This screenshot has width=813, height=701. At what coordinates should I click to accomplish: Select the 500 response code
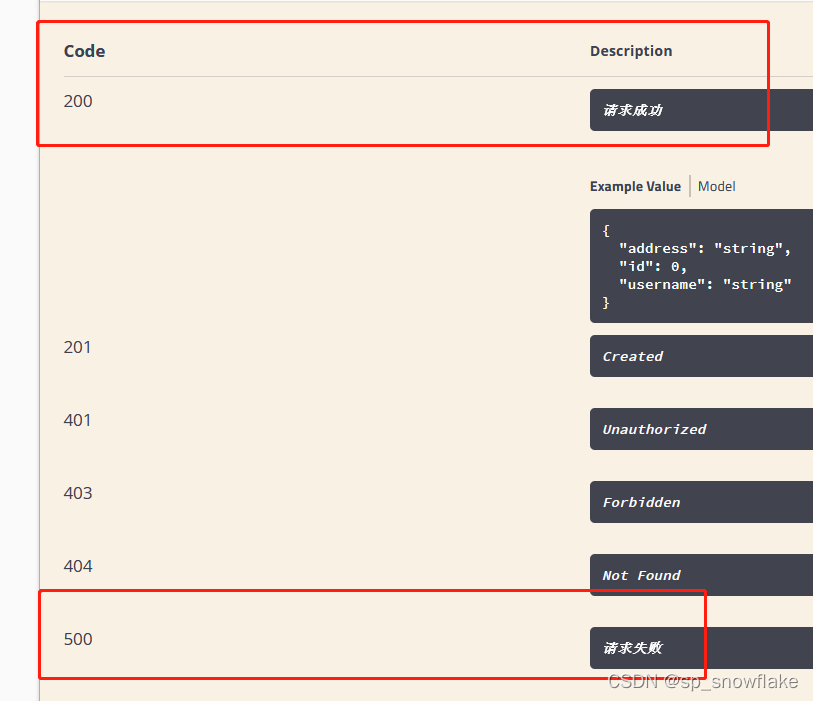tap(78, 639)
